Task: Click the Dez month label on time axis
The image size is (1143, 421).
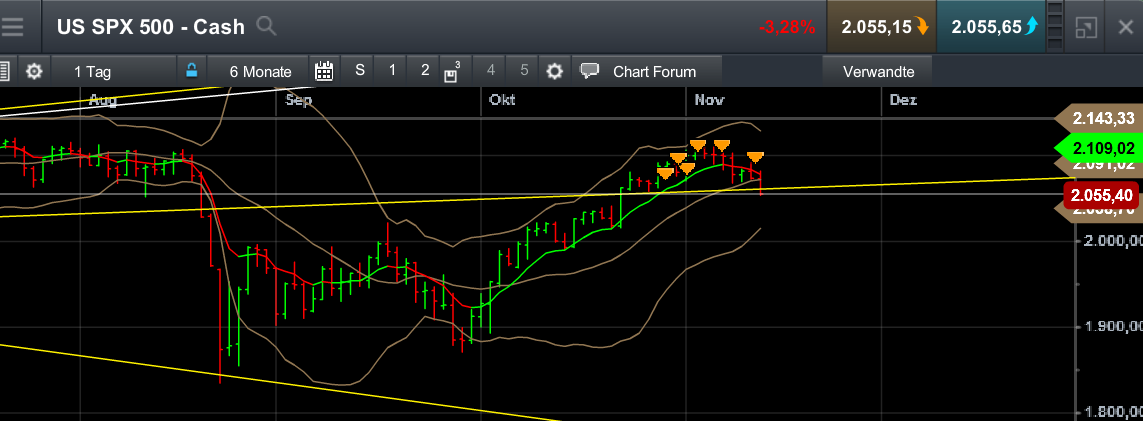Action: (x=903, y=100)
